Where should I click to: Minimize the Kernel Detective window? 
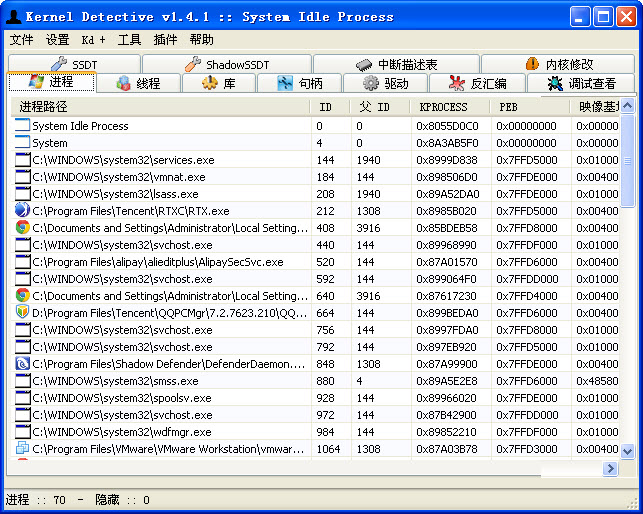click(x=580, y=17)
